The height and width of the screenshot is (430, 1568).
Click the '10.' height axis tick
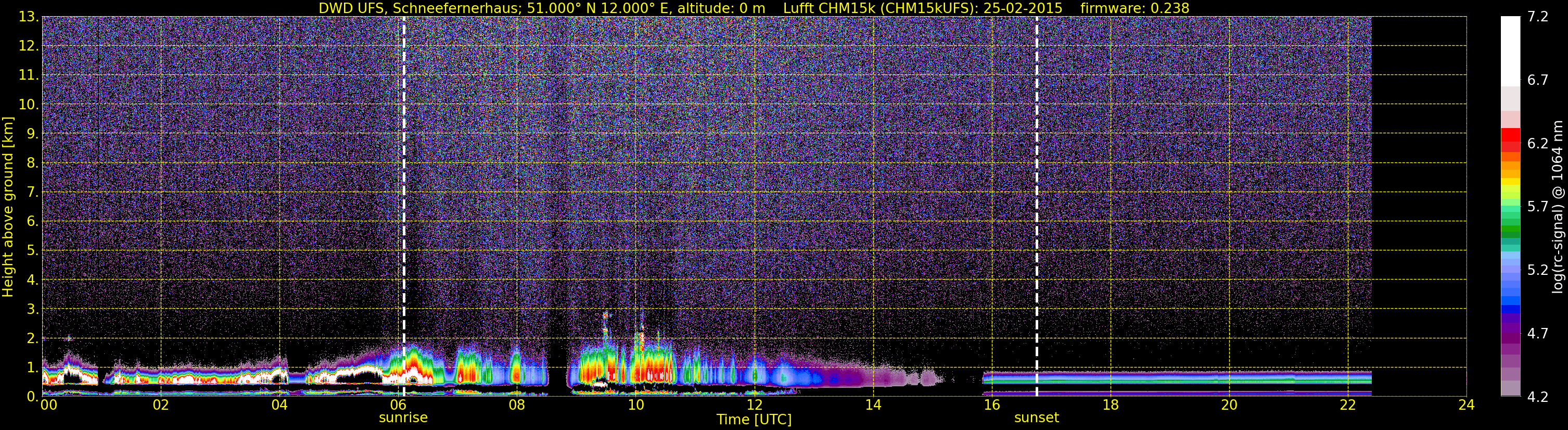pyautogui.click(x=28, y=104)
